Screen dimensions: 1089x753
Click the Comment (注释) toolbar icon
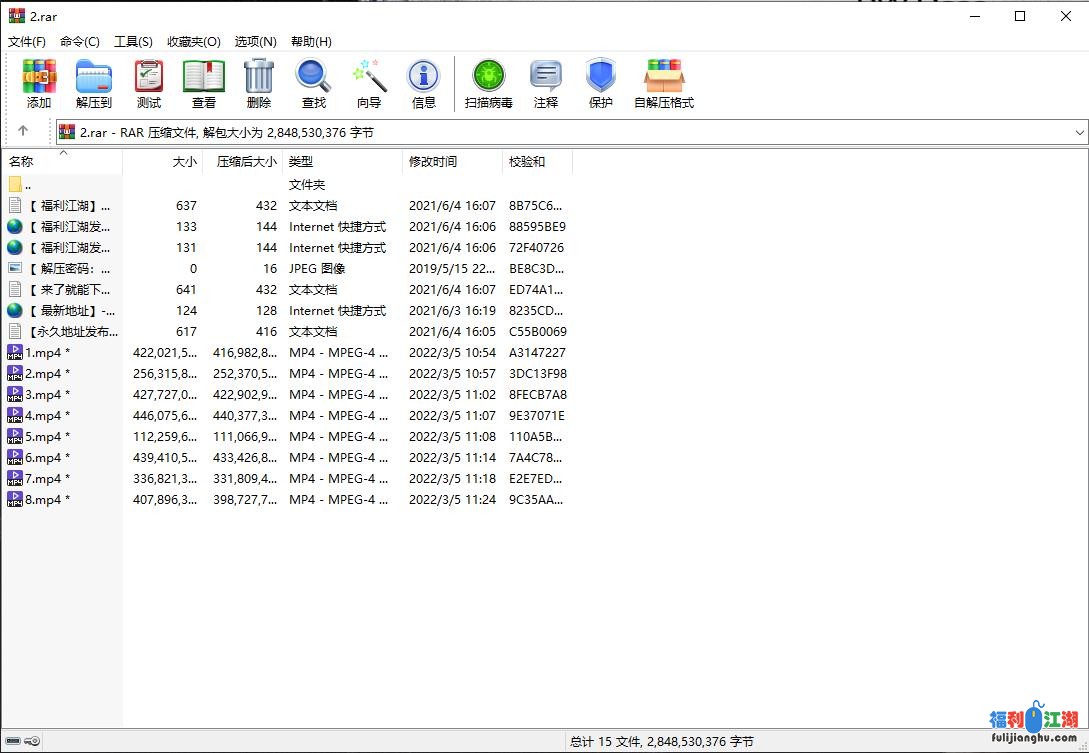pyautogui.click(x=546, y=83)
